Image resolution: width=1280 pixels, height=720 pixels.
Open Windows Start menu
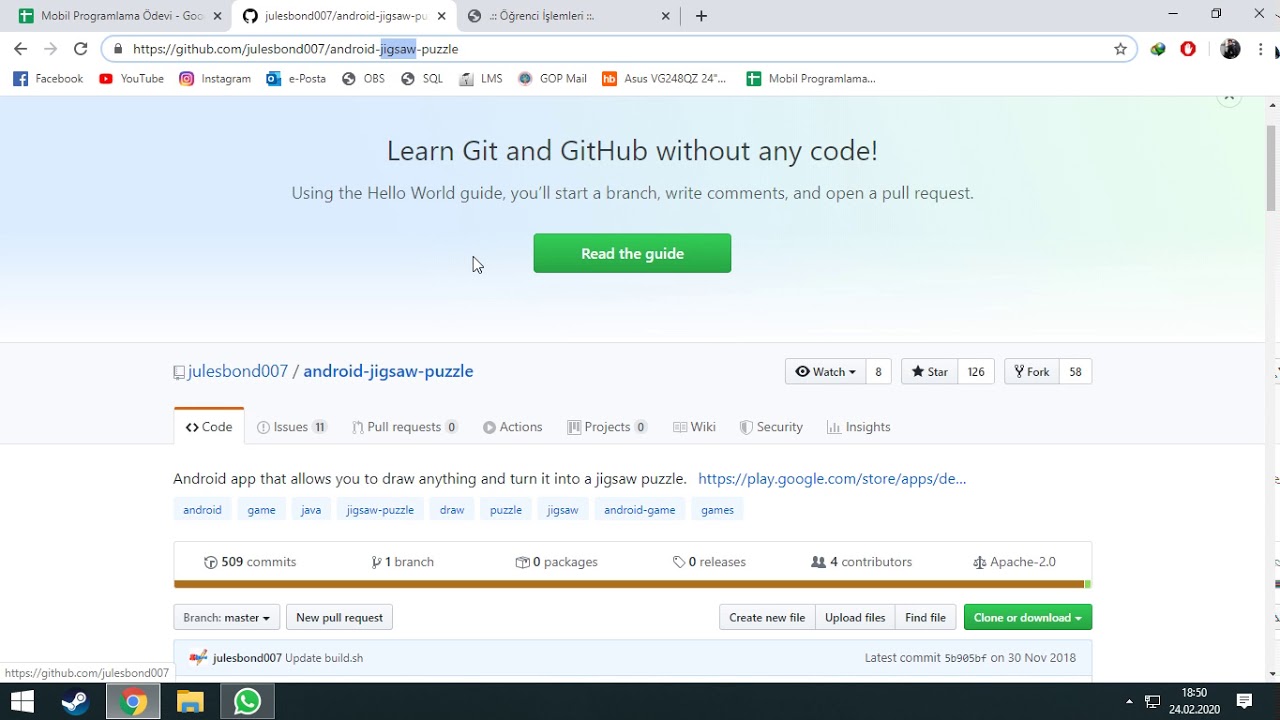(x=22, y=702)
